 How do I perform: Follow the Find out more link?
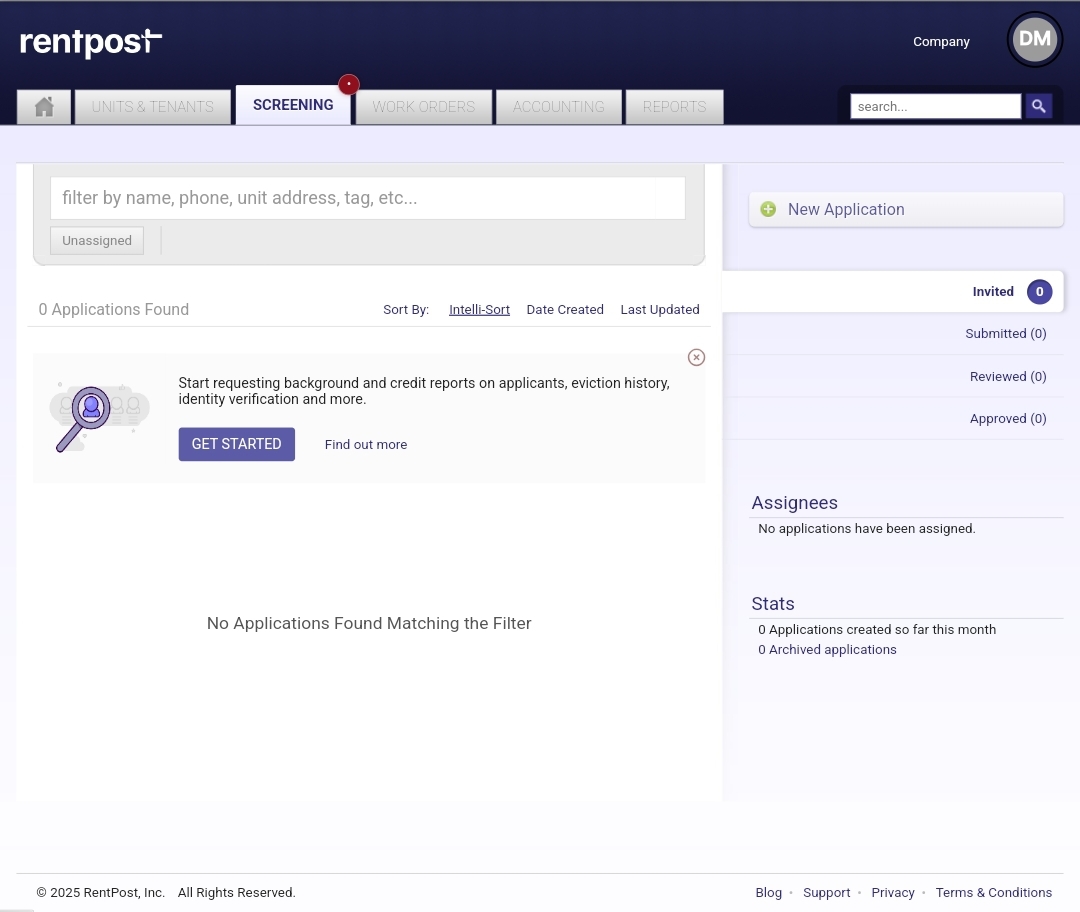pos(366,445)
